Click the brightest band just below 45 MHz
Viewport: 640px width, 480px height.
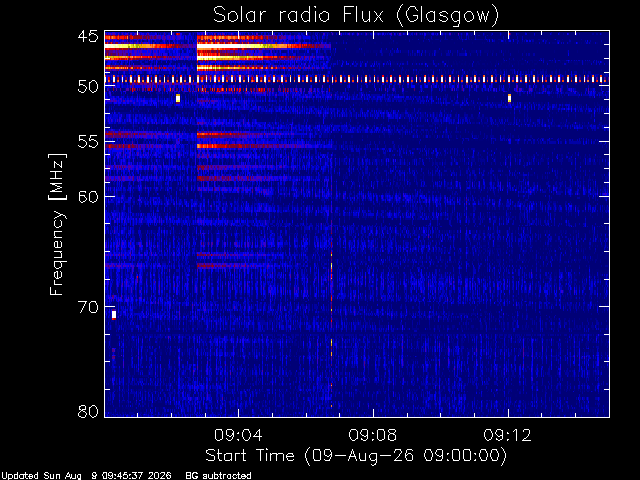tap(218, 47)
